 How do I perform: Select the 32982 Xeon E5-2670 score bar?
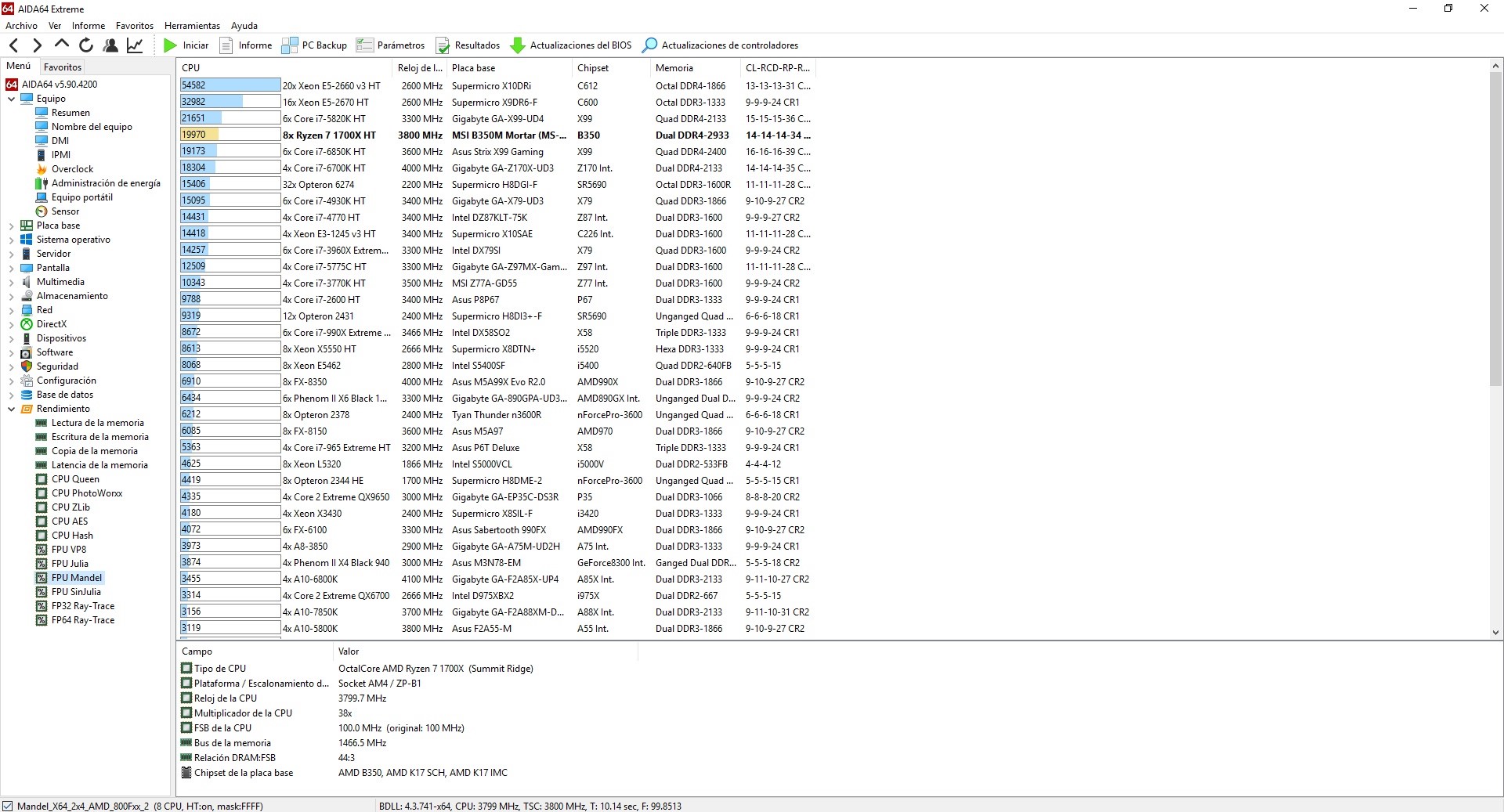[x=230, y=102]
